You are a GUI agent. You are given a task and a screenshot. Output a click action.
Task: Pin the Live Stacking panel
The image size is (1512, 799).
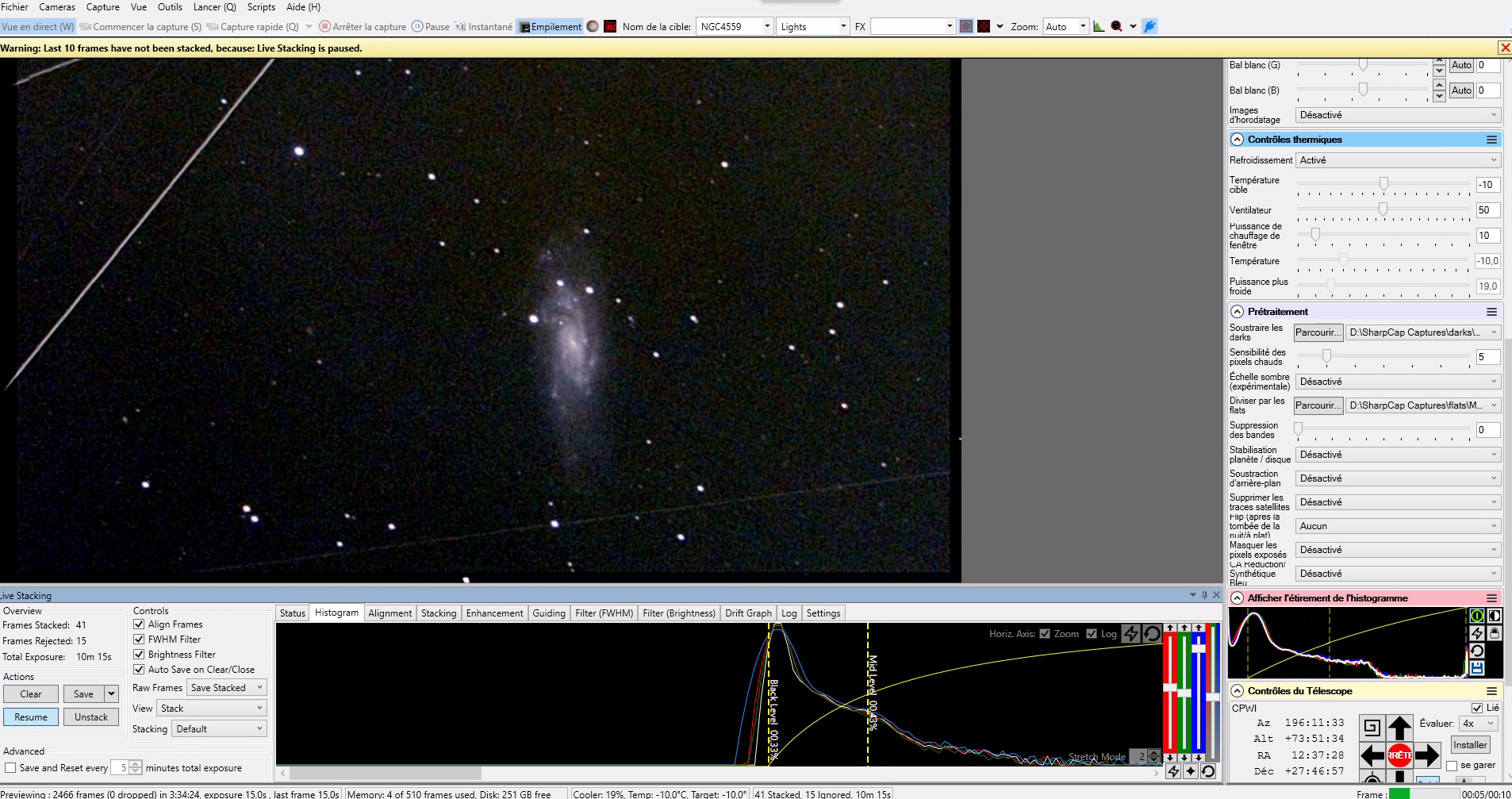tap(1204, 594)
